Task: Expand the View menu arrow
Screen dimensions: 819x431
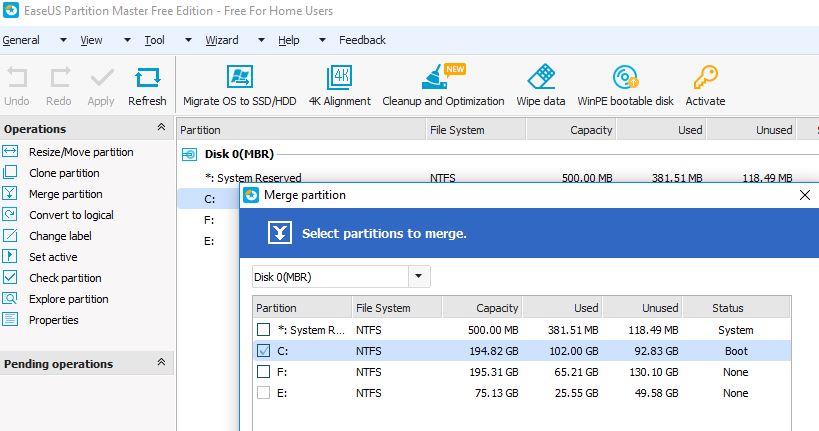Action: pyautogui.click(x=127, y=40)
